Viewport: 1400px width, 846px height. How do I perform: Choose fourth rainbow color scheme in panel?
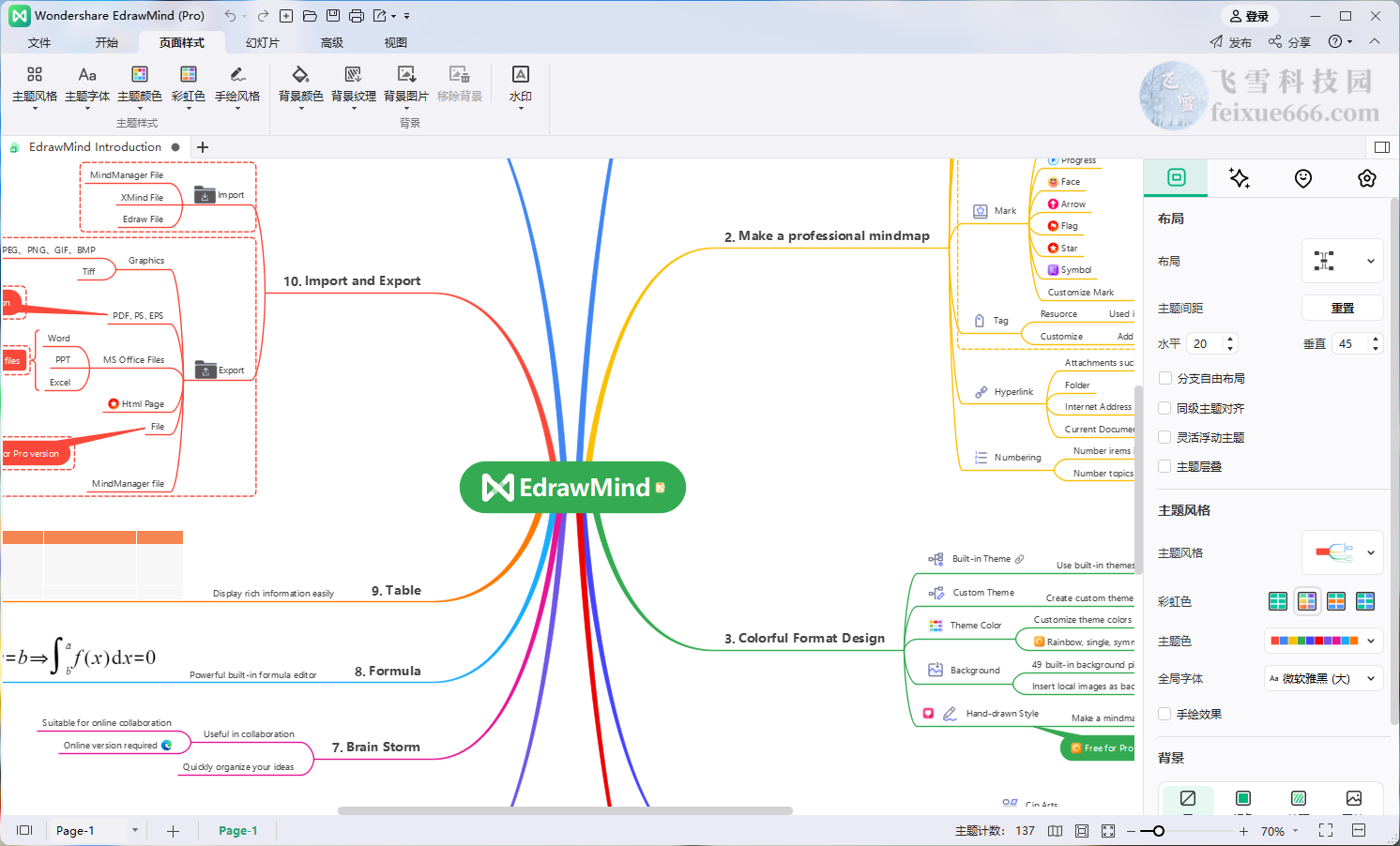(1365, 601)
